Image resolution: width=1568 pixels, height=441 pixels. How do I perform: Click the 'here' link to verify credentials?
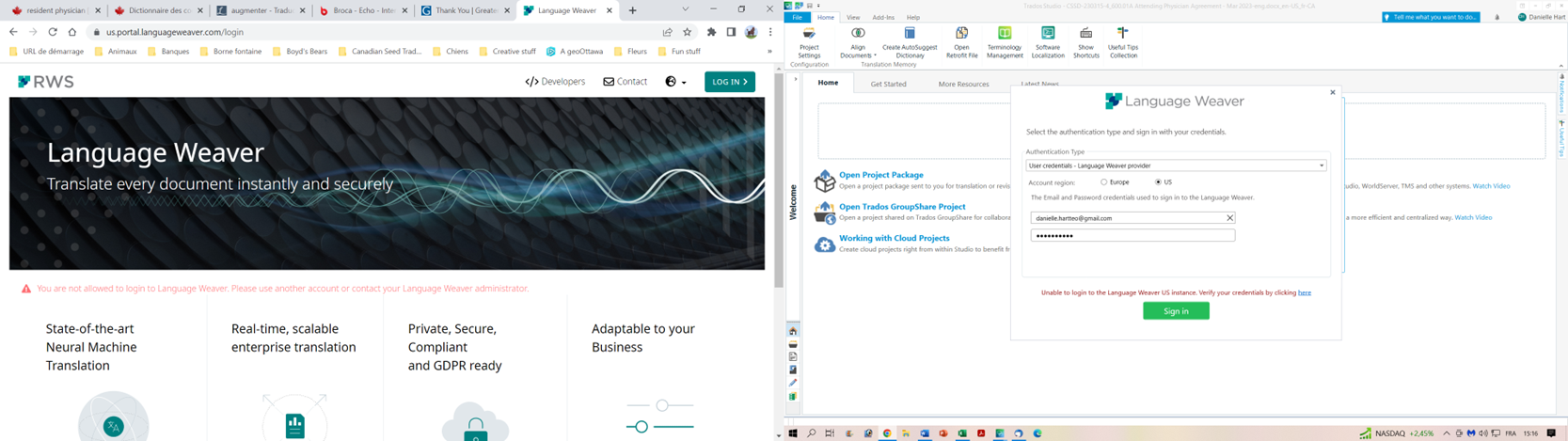(x=1304, y=292)
